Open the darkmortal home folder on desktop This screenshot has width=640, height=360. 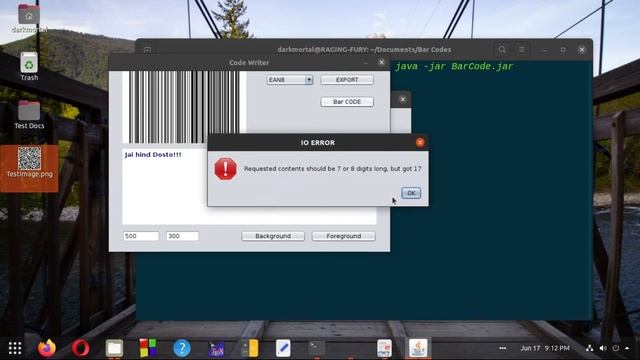coord(29,18)
